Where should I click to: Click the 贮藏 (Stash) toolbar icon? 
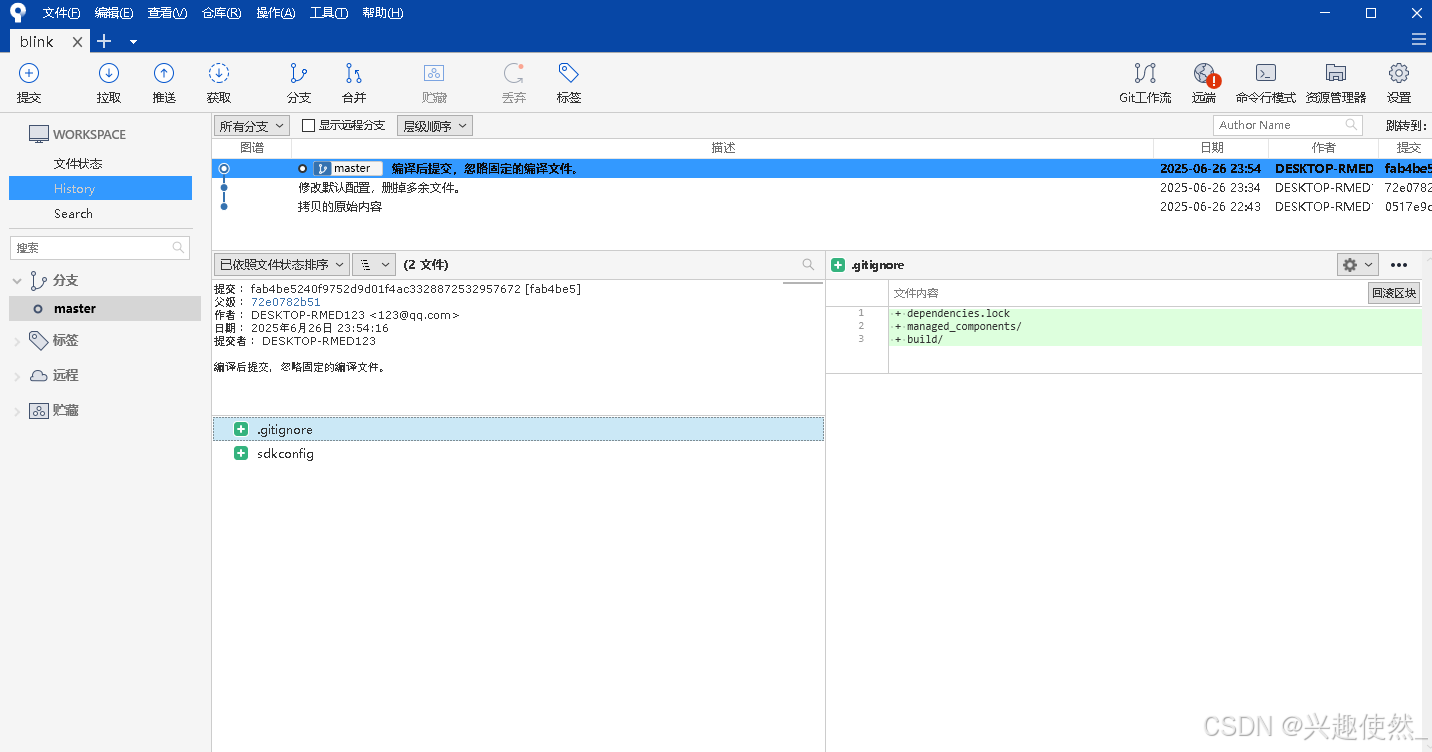434,73
